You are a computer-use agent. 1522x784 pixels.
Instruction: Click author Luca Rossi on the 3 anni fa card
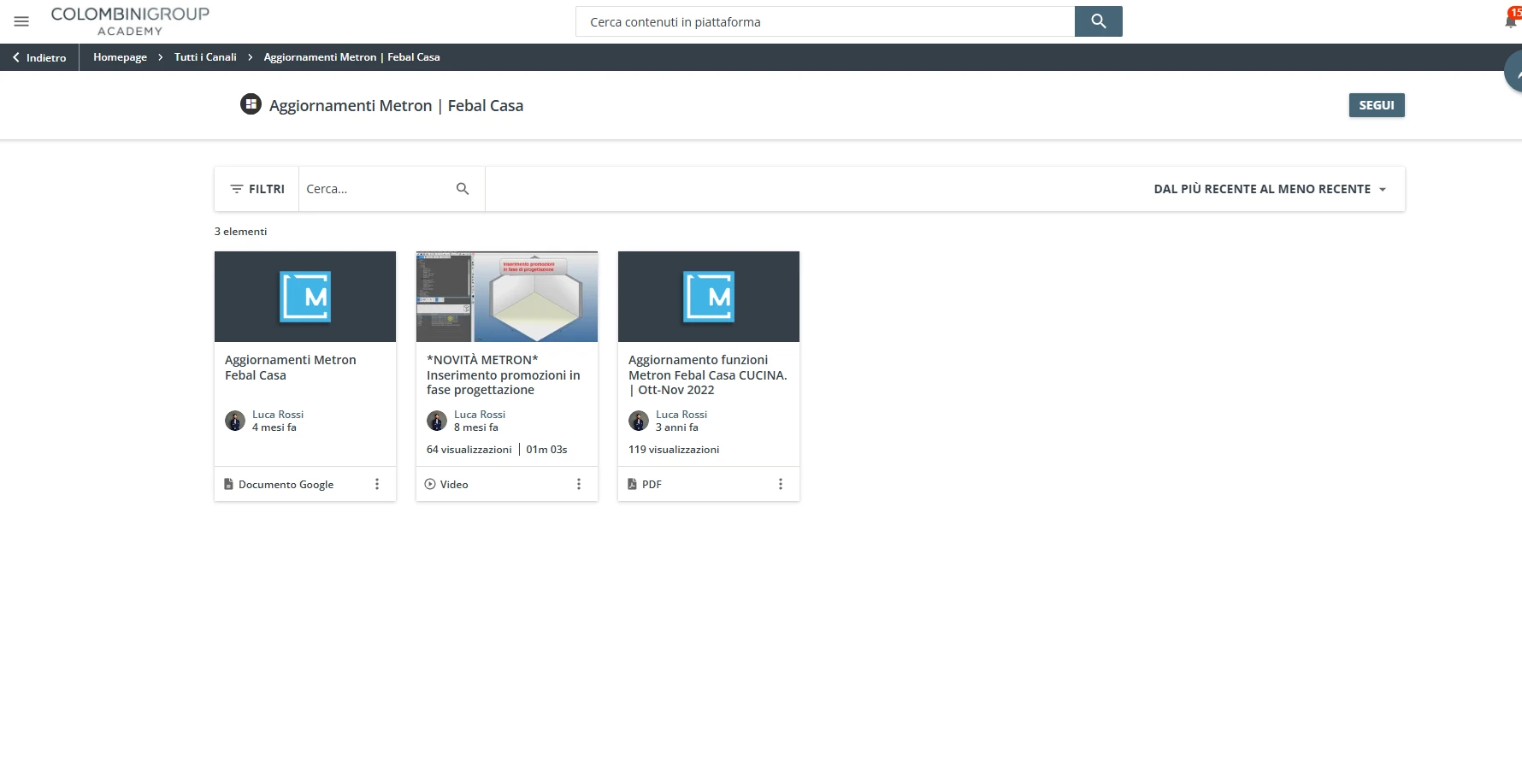tap(681, 415)
